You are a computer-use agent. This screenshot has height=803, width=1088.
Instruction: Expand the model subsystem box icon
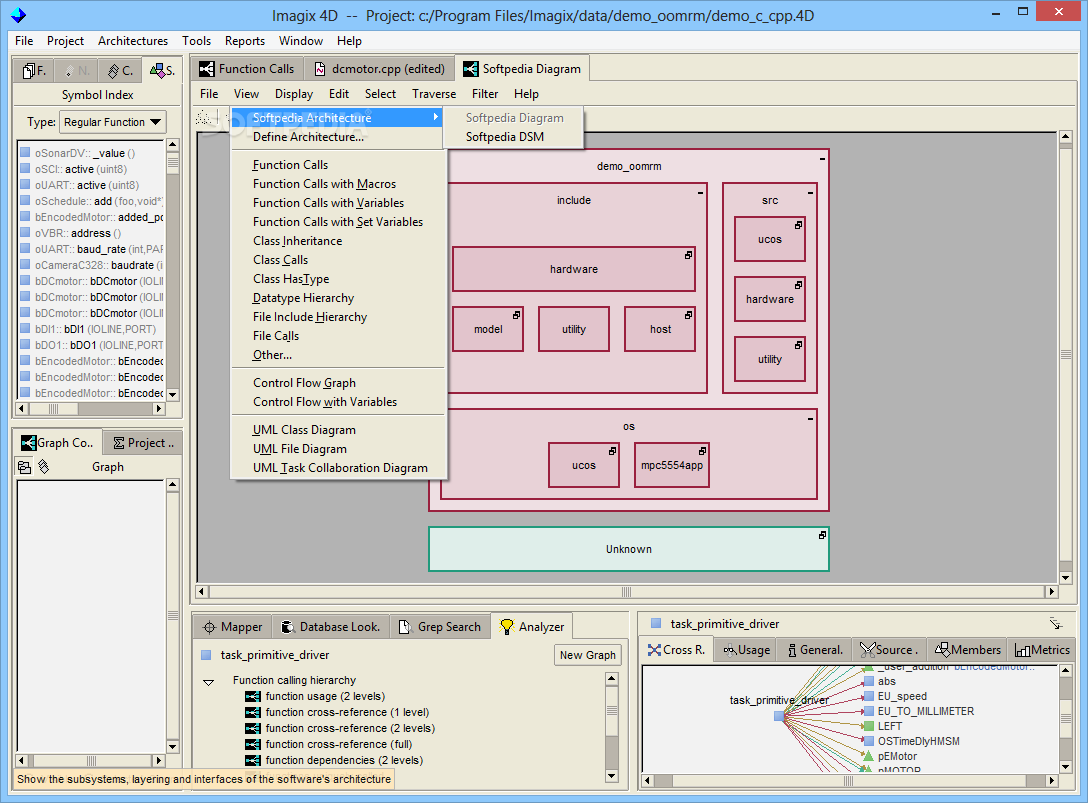coord(516,315)
